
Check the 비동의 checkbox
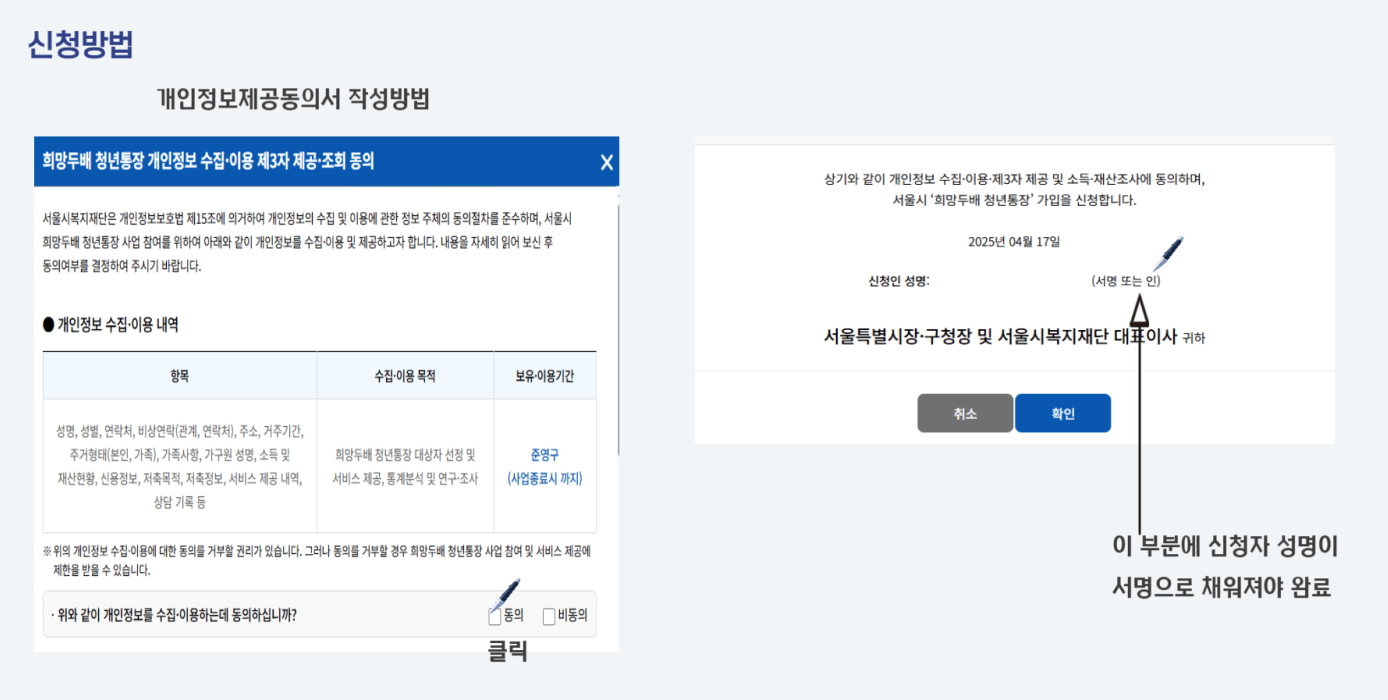[548, 617]
